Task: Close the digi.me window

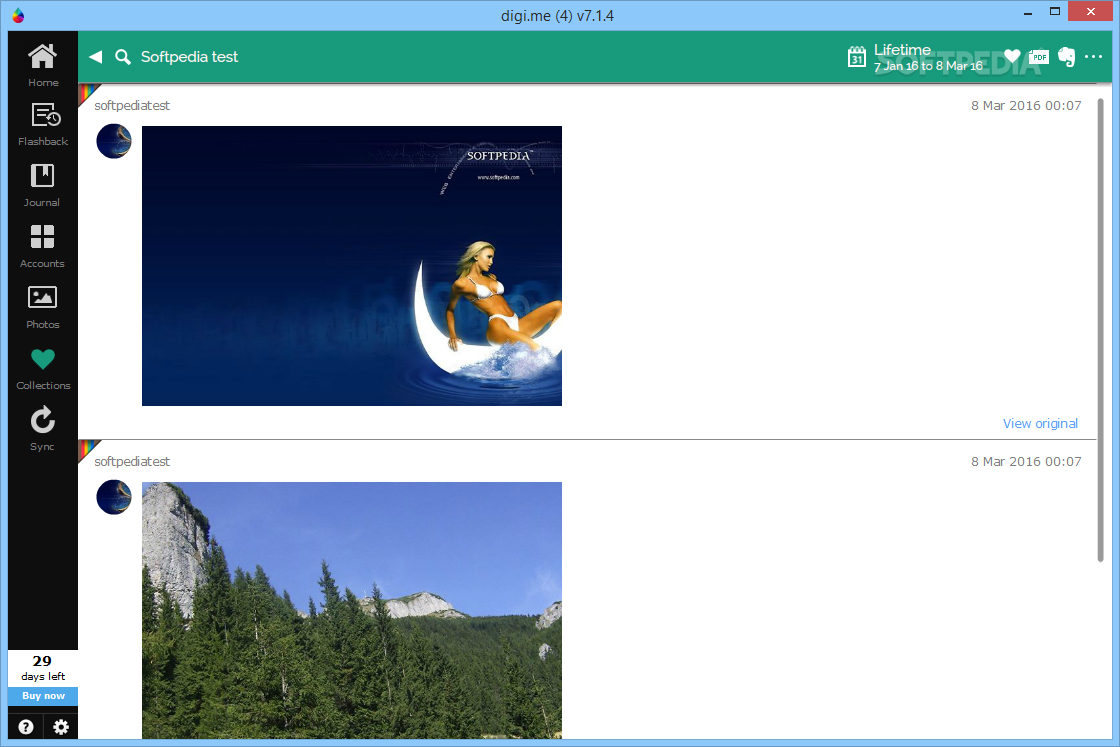Action: point(1091,11)
